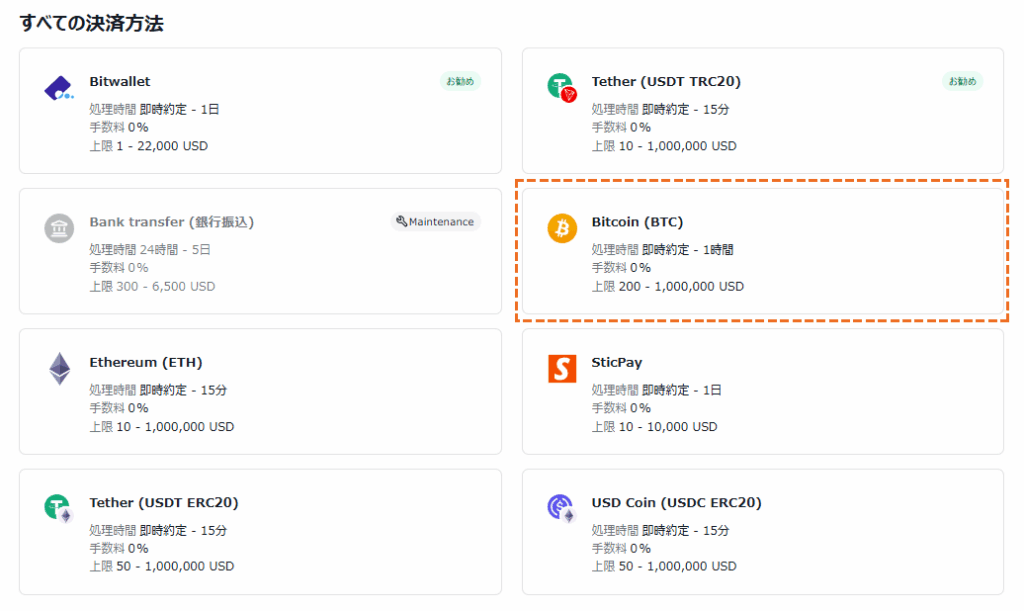Click the greyed Bank transfer building icon

point(59,228)
